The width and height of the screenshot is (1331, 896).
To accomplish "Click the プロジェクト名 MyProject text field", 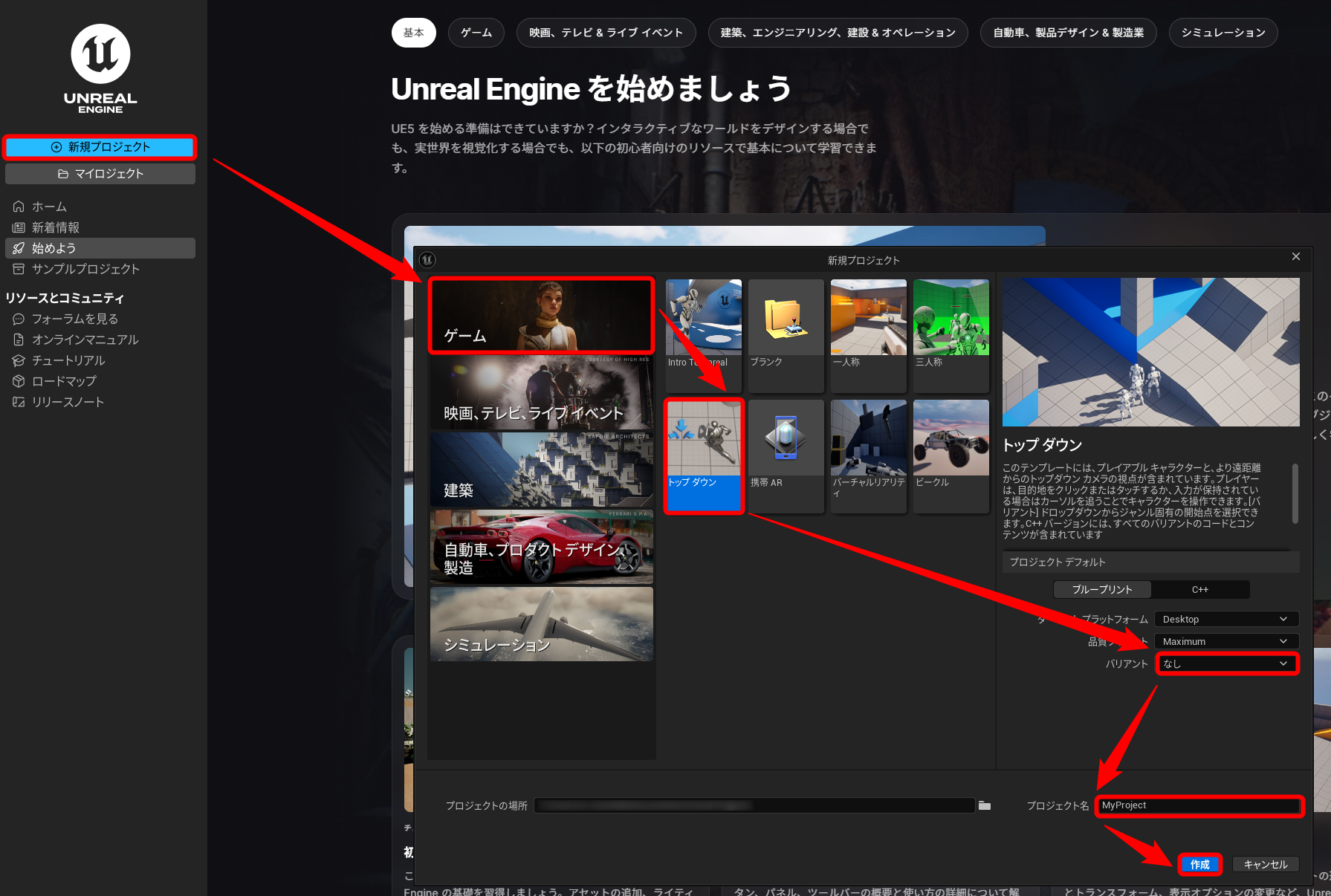I will [x=1199, y=805].
